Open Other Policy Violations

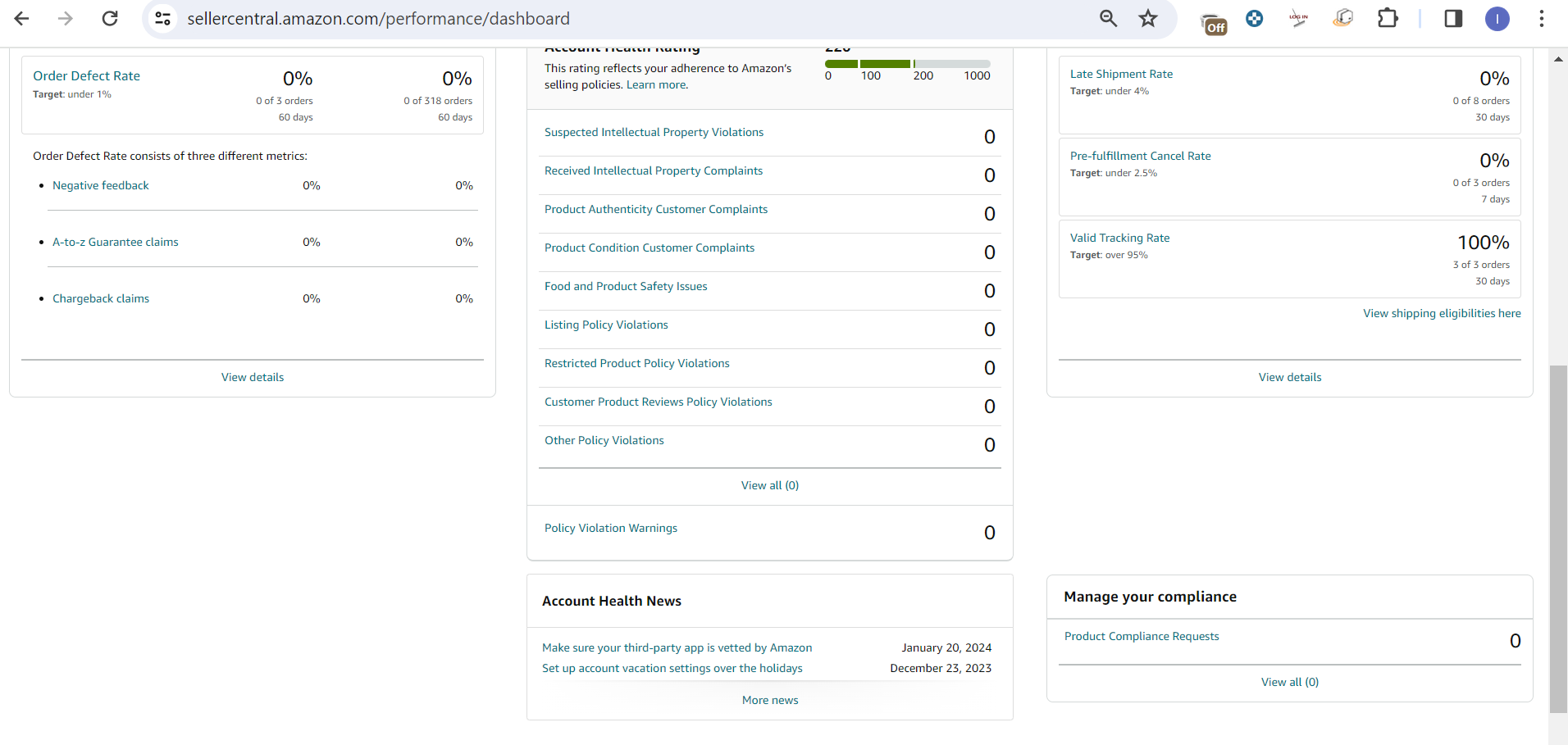604,440
